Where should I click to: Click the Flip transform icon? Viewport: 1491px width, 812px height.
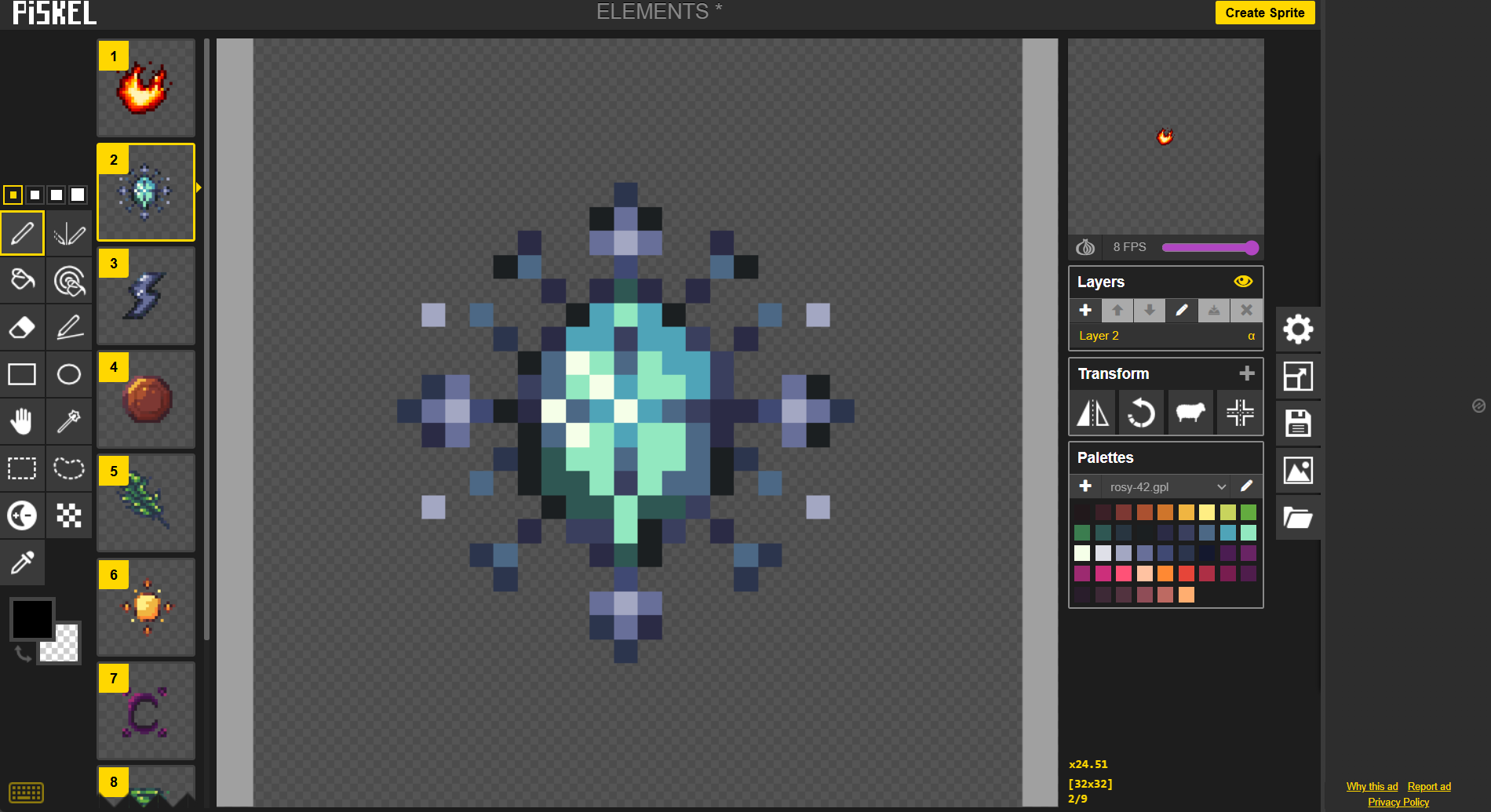point(1092,413)
